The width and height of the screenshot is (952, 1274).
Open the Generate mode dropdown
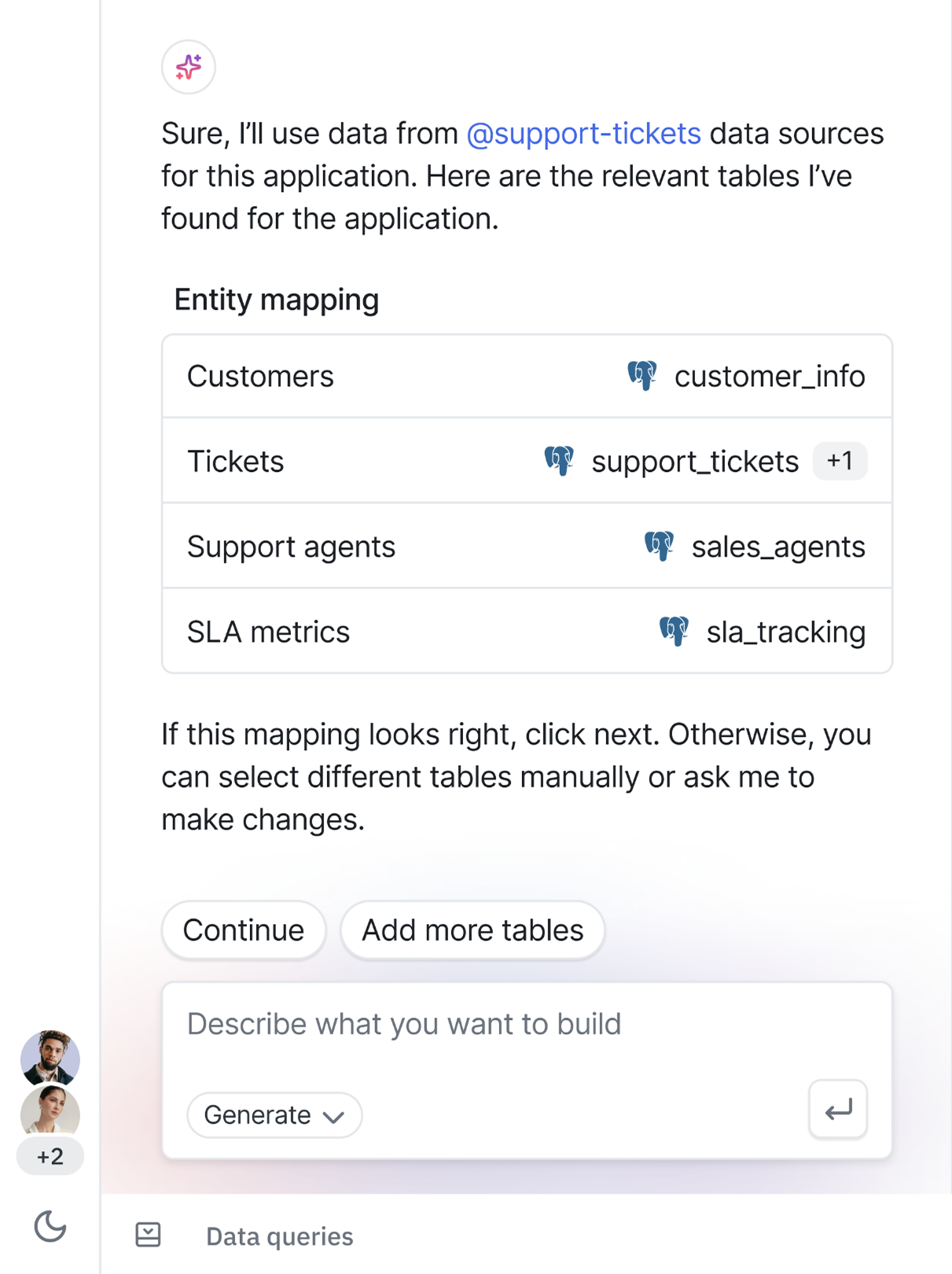[x=274, y=1114]
